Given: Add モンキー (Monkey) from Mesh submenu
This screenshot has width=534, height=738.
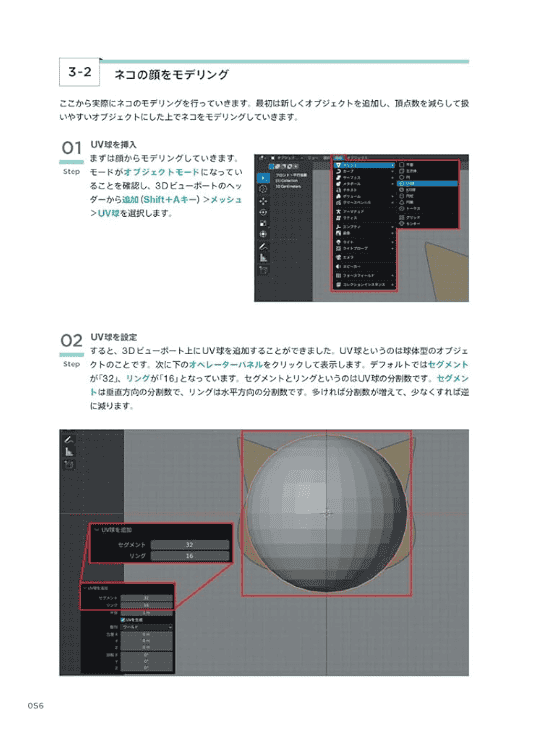Looking at the screenshot, I should (427, 224).
